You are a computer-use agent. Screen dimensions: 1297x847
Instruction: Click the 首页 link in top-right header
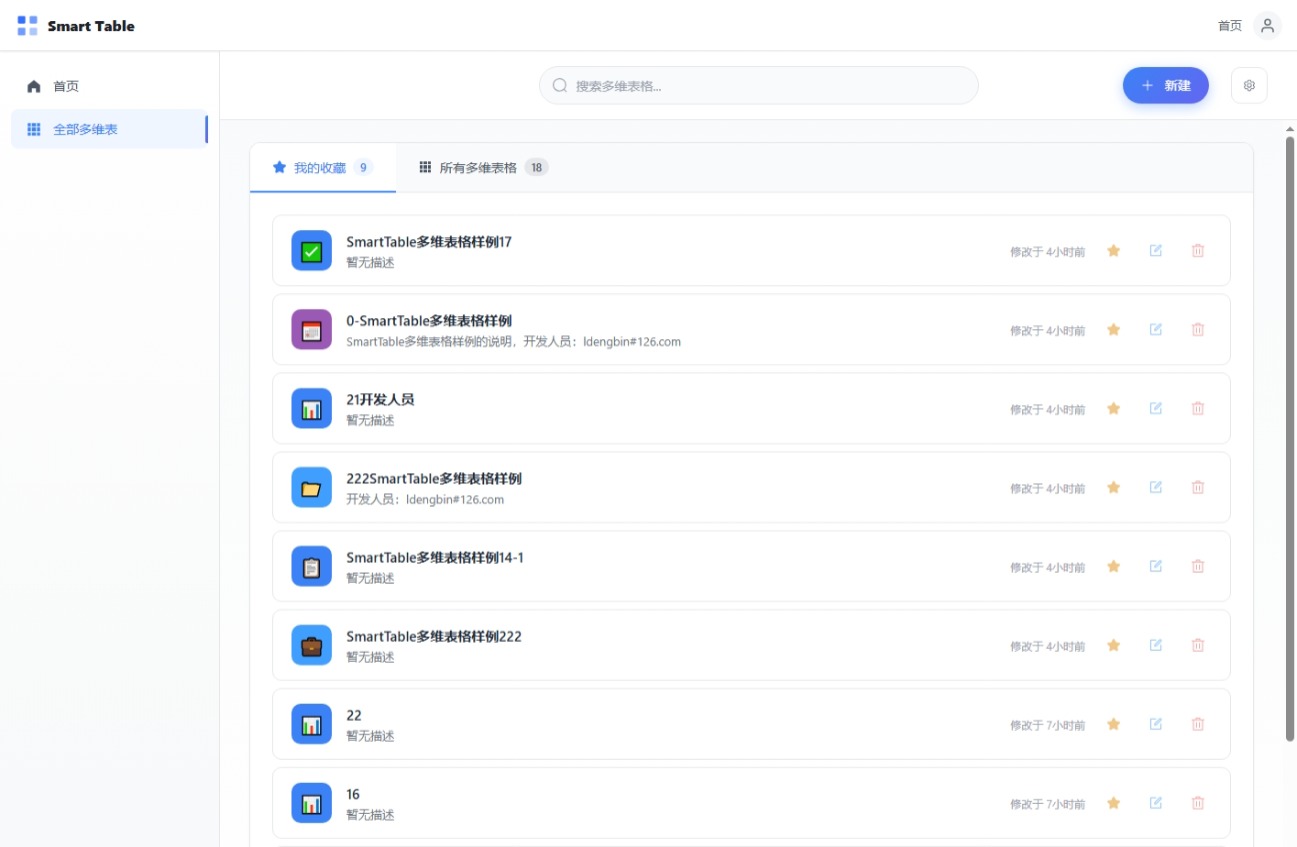[1229, 26]
